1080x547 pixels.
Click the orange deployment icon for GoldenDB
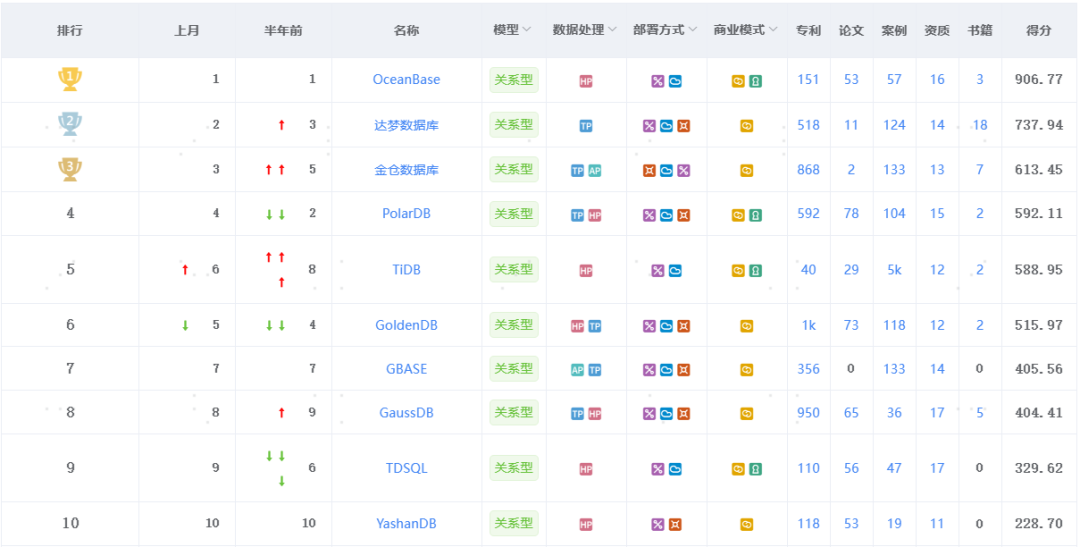[x=683, y=327]
